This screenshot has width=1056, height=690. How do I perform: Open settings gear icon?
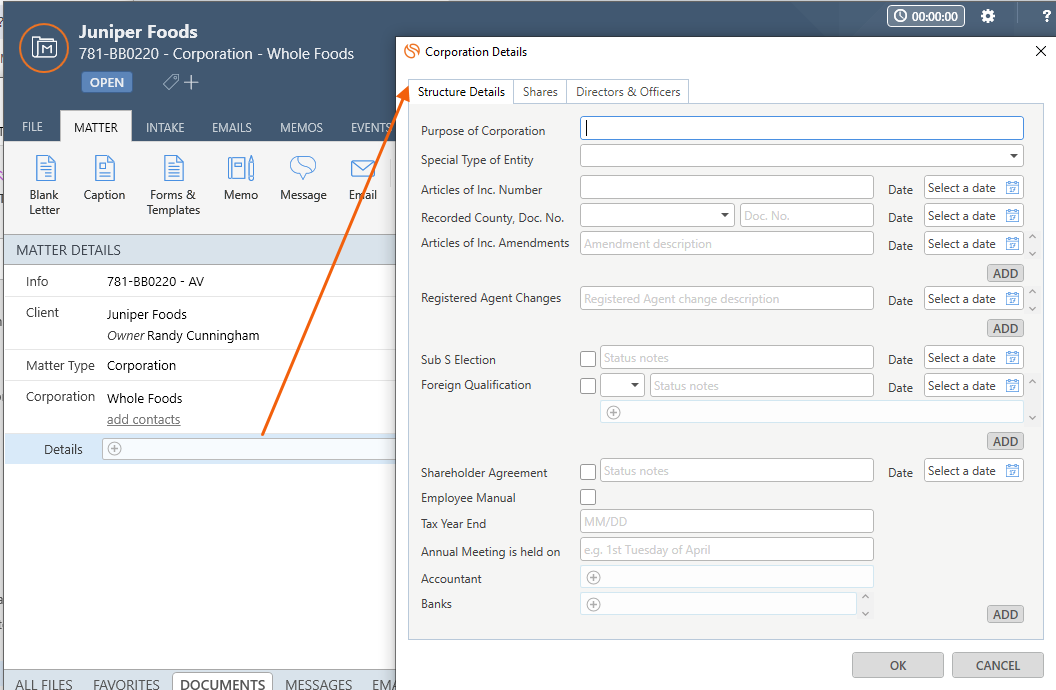pos(987,16)
